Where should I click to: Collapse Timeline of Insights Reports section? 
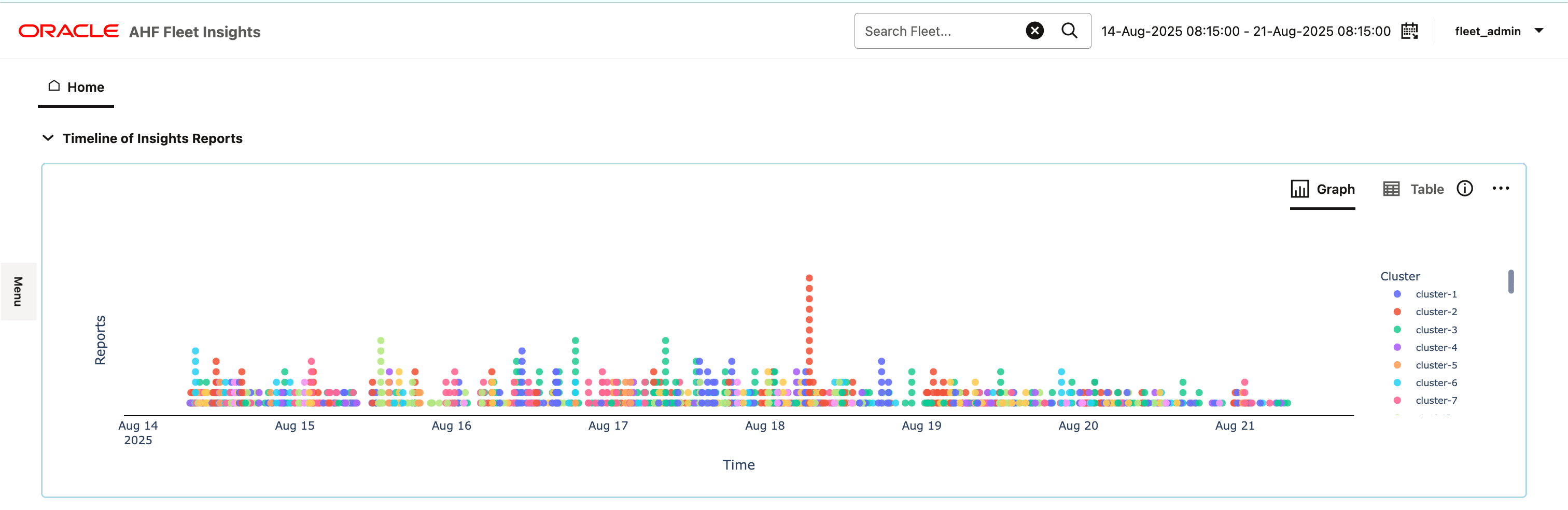pyautogui.click(x=48, y=138)
